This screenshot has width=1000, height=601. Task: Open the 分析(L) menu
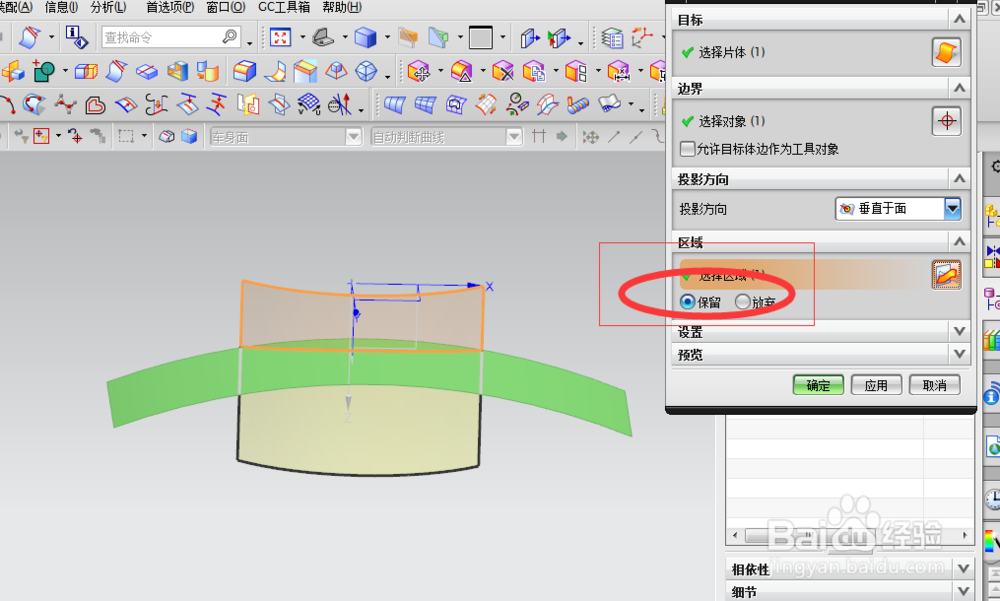coord(108,7)
